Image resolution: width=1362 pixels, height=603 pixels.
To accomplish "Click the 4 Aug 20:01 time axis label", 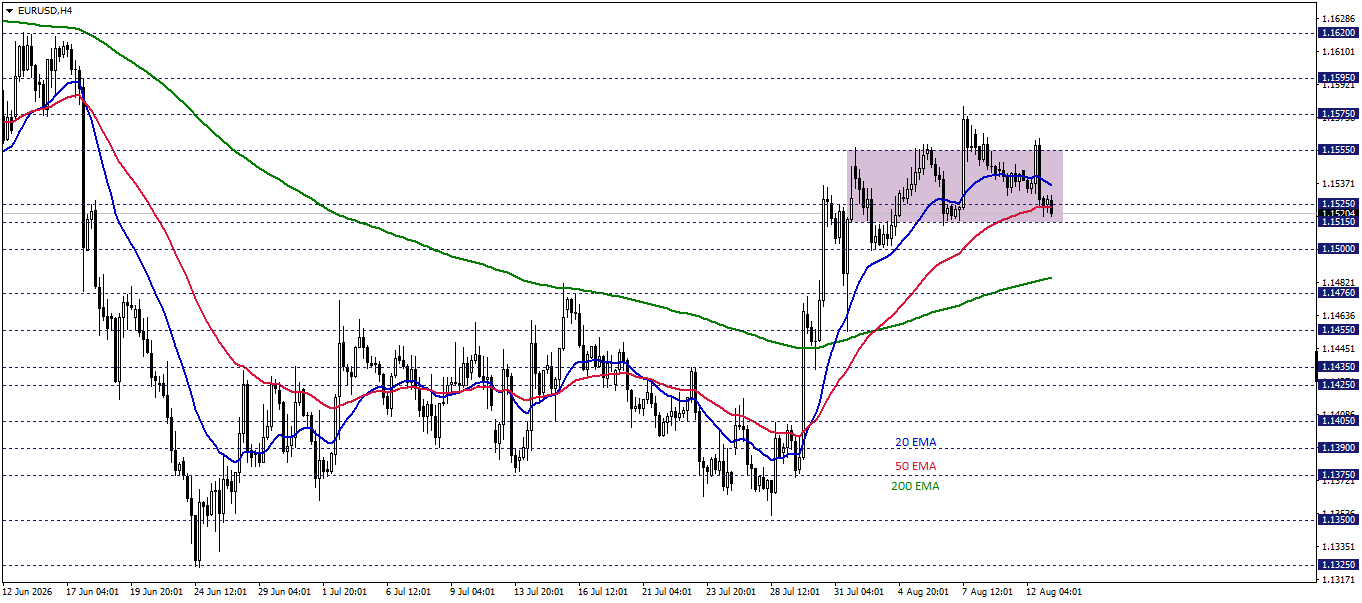I will click(x=926, y=592).
